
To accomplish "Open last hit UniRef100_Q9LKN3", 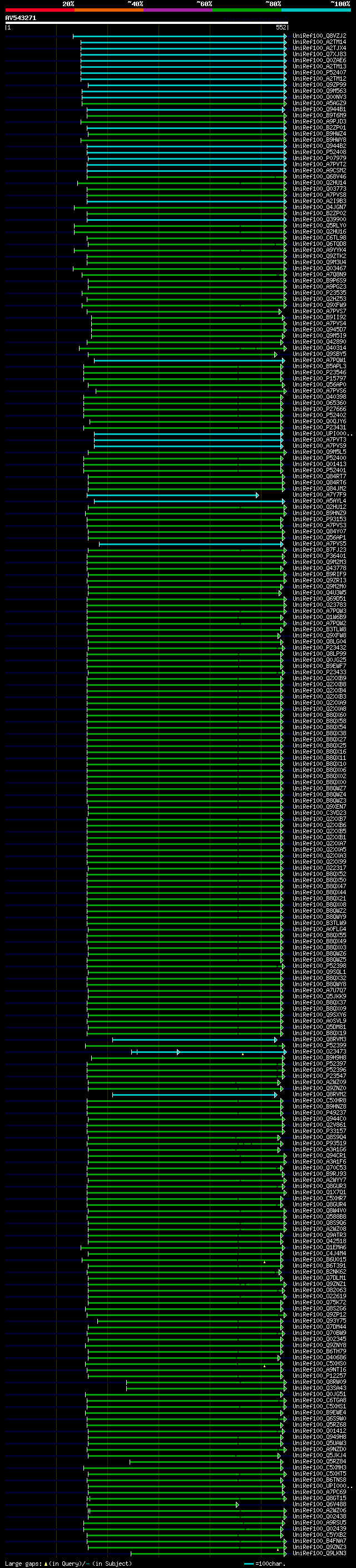I will pos(319,1554).
